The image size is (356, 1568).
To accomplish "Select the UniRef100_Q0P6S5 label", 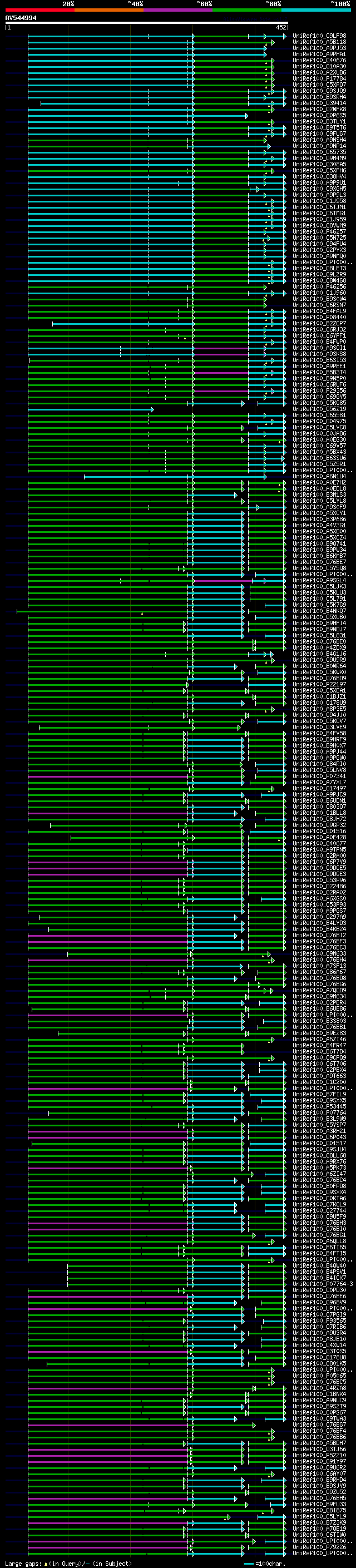I will [x=319, y=116].
